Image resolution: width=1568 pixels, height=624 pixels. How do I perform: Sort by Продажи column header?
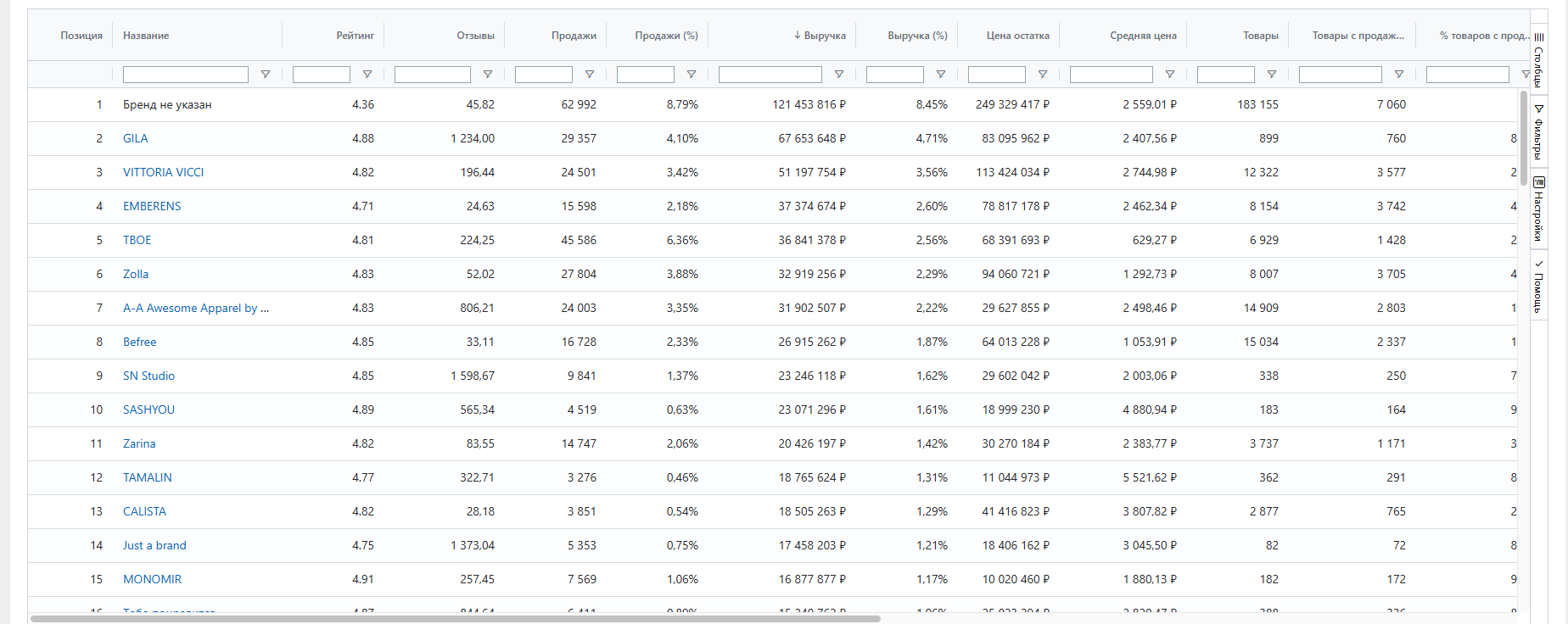coord(574,36)
